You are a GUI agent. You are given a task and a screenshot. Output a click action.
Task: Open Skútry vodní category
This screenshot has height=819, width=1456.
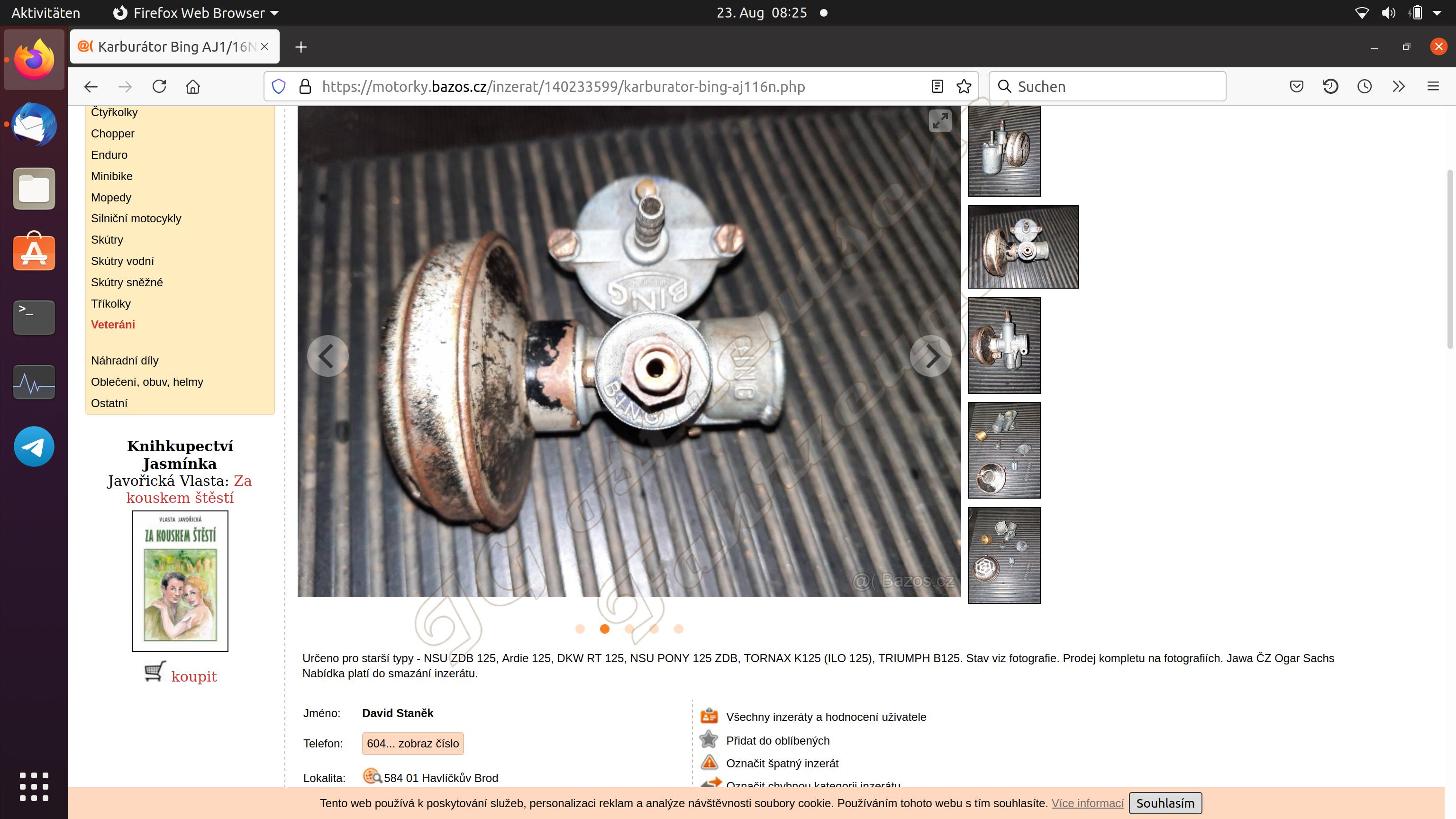(122, 261)
